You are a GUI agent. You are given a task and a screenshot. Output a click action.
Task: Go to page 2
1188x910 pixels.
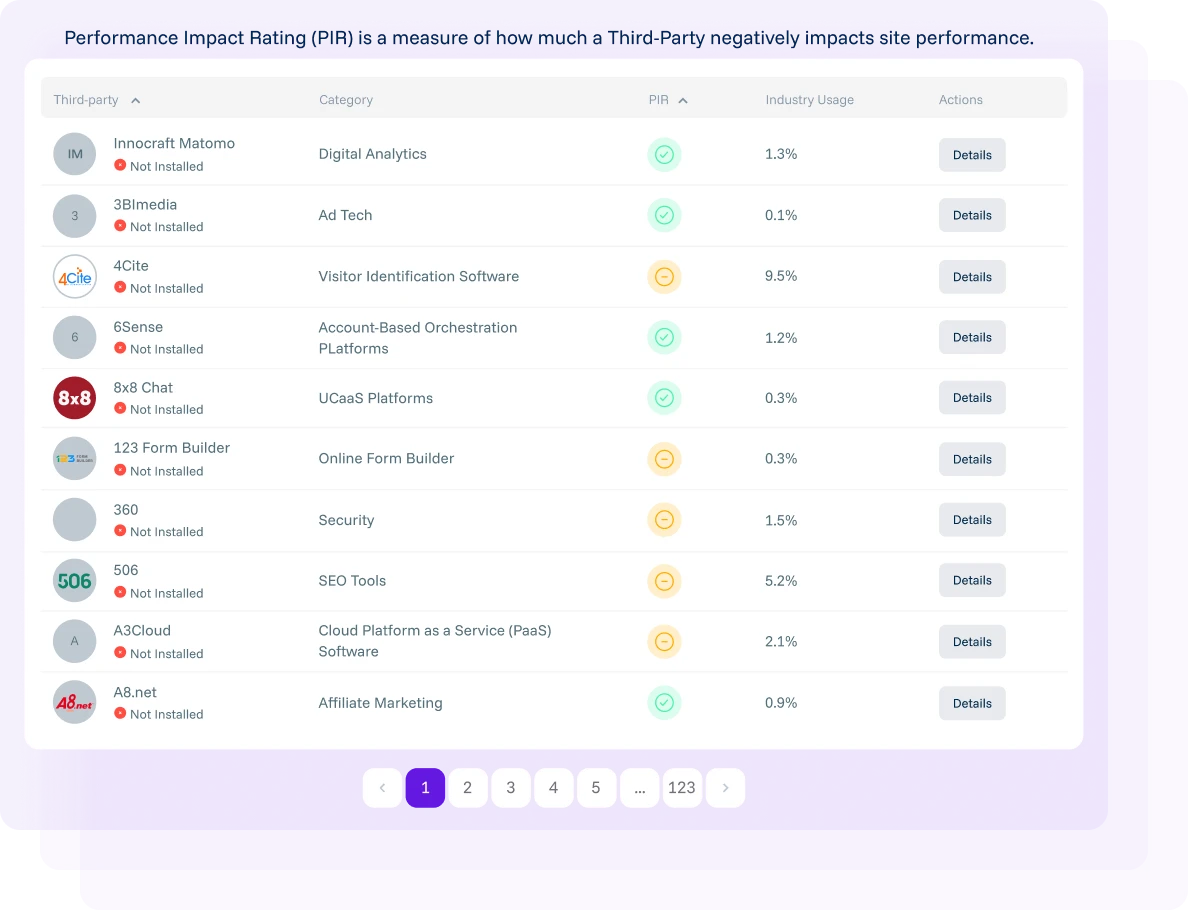[x=467, y=788]
